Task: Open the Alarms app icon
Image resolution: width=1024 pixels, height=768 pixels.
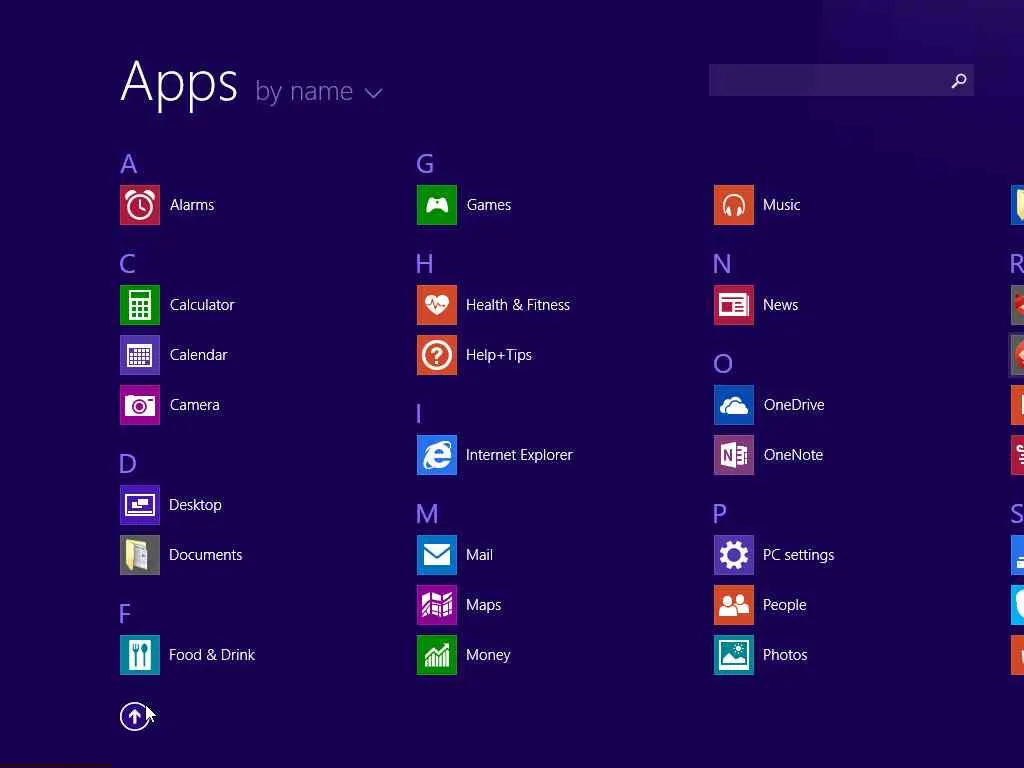Action: click(140, 205)
